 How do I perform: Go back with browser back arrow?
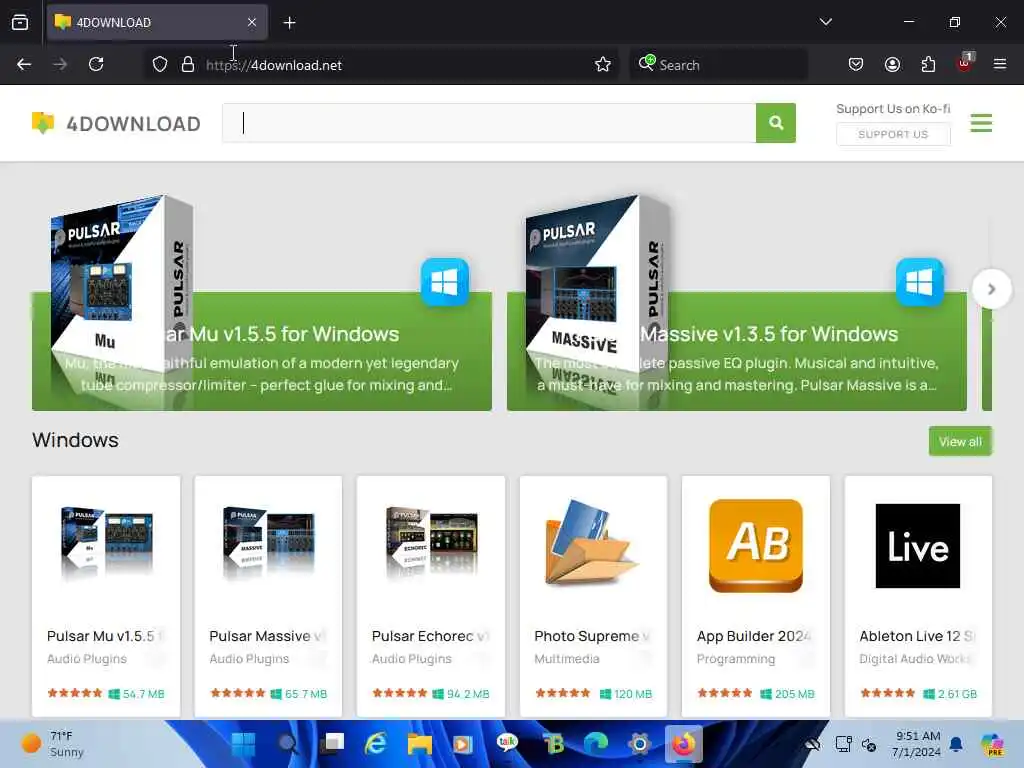24,64
